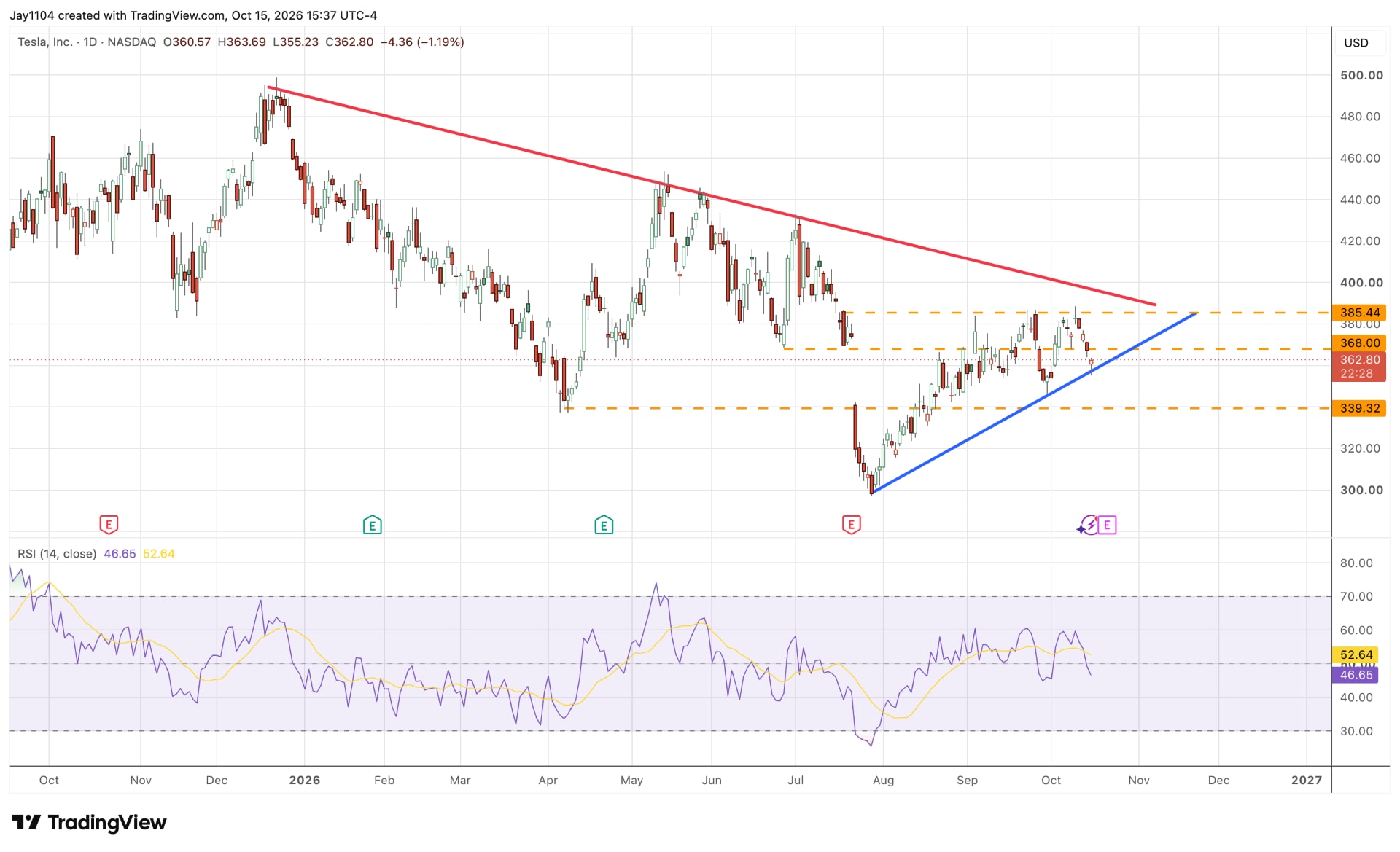Click the purple RSI value label 46.65
This screenshot has height=852, width=1400.
(x=1356, y=675)
